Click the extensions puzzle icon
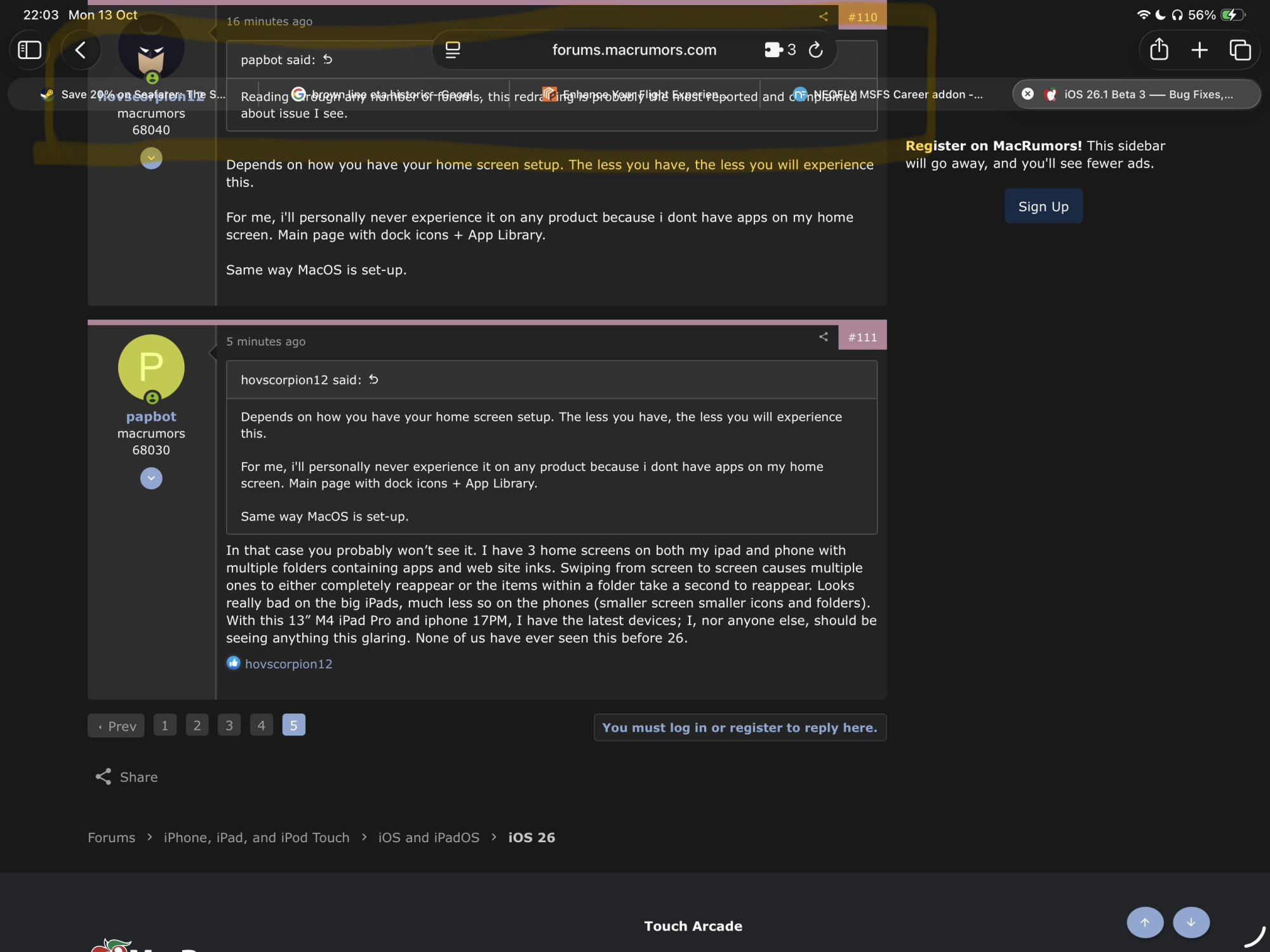This screenshot has width=1270, height=952. click(x=773, y=50)
